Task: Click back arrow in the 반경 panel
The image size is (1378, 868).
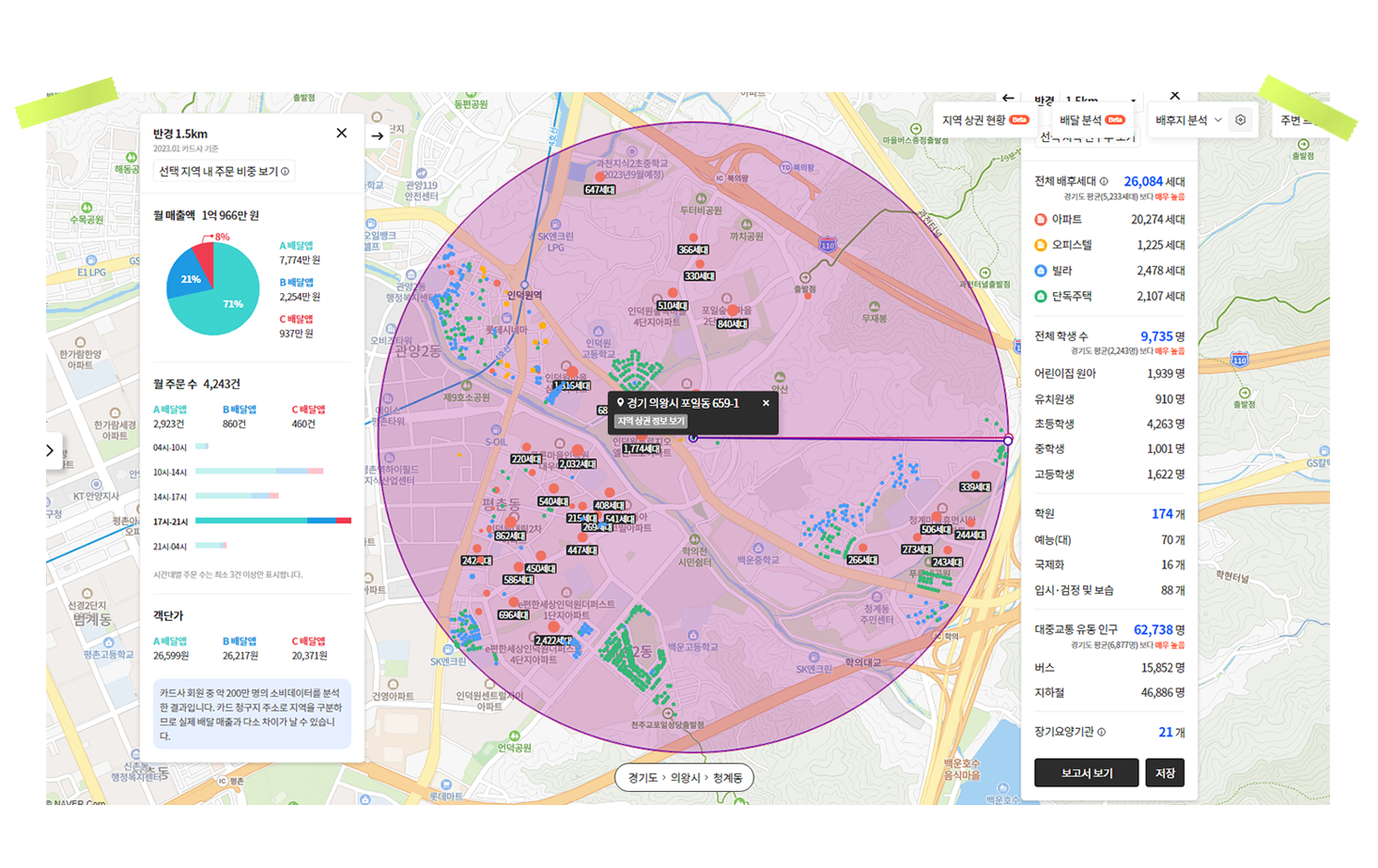Action: pos(1008,98)
